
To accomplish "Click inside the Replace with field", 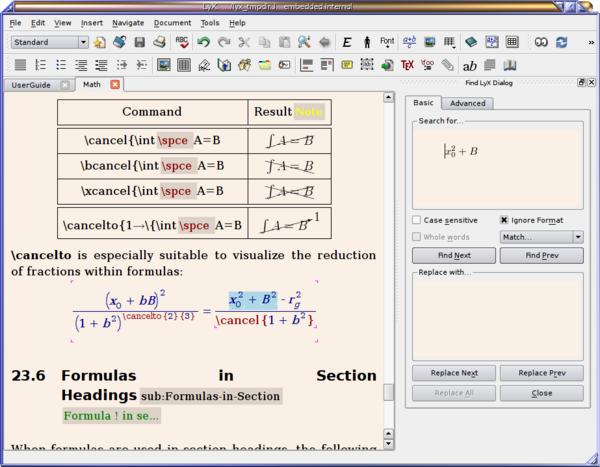I will [x=497, y=318].
